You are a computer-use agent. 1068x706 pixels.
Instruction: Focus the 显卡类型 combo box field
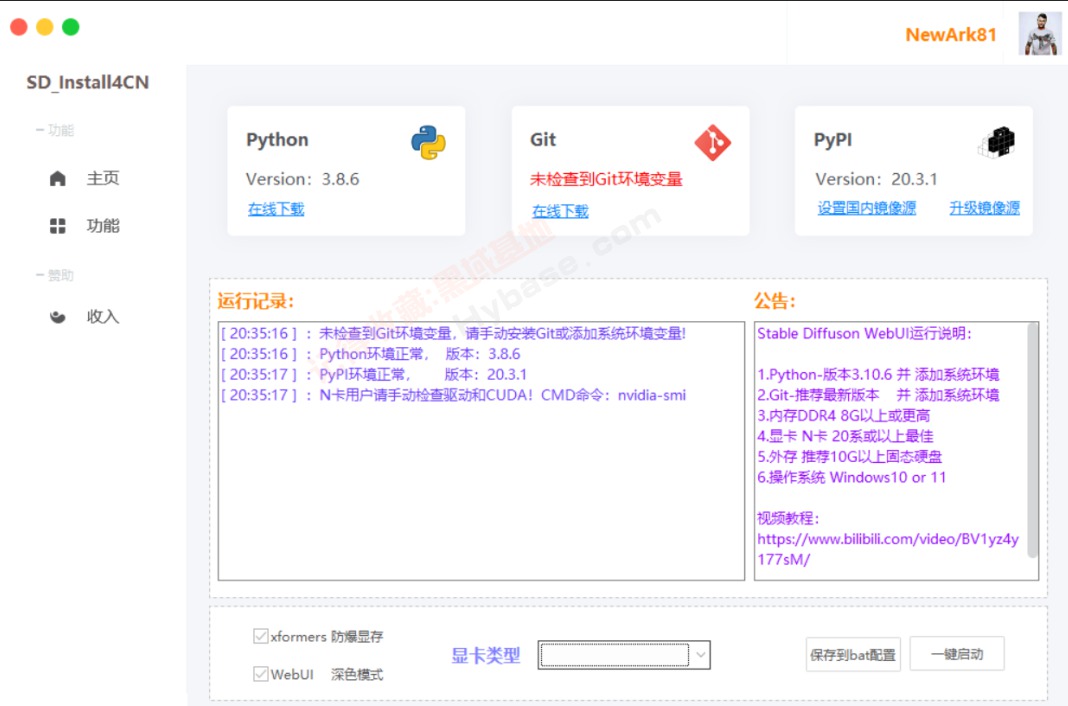[x=624, y=655]
